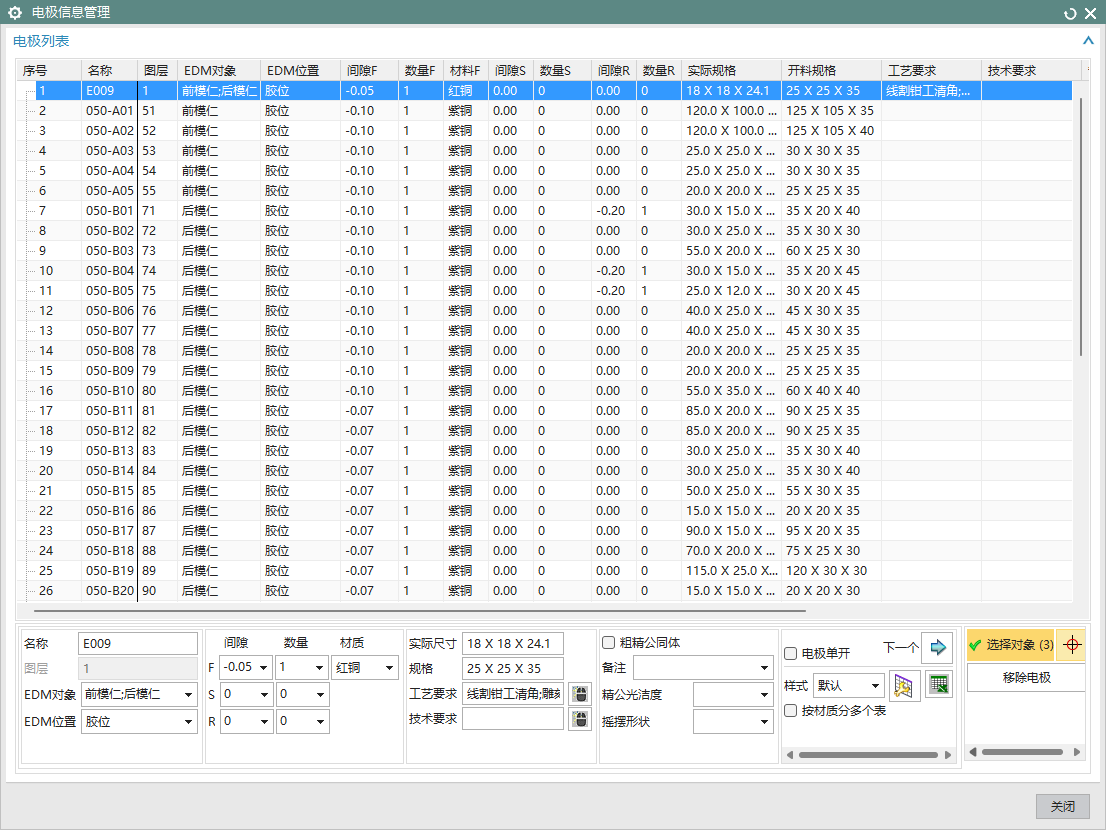Open style settings with the wrench grid icon

903,685
